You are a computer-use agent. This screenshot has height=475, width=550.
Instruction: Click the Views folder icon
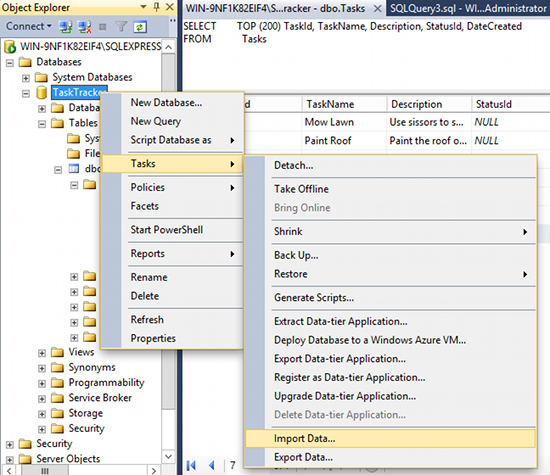pos(58,352)
